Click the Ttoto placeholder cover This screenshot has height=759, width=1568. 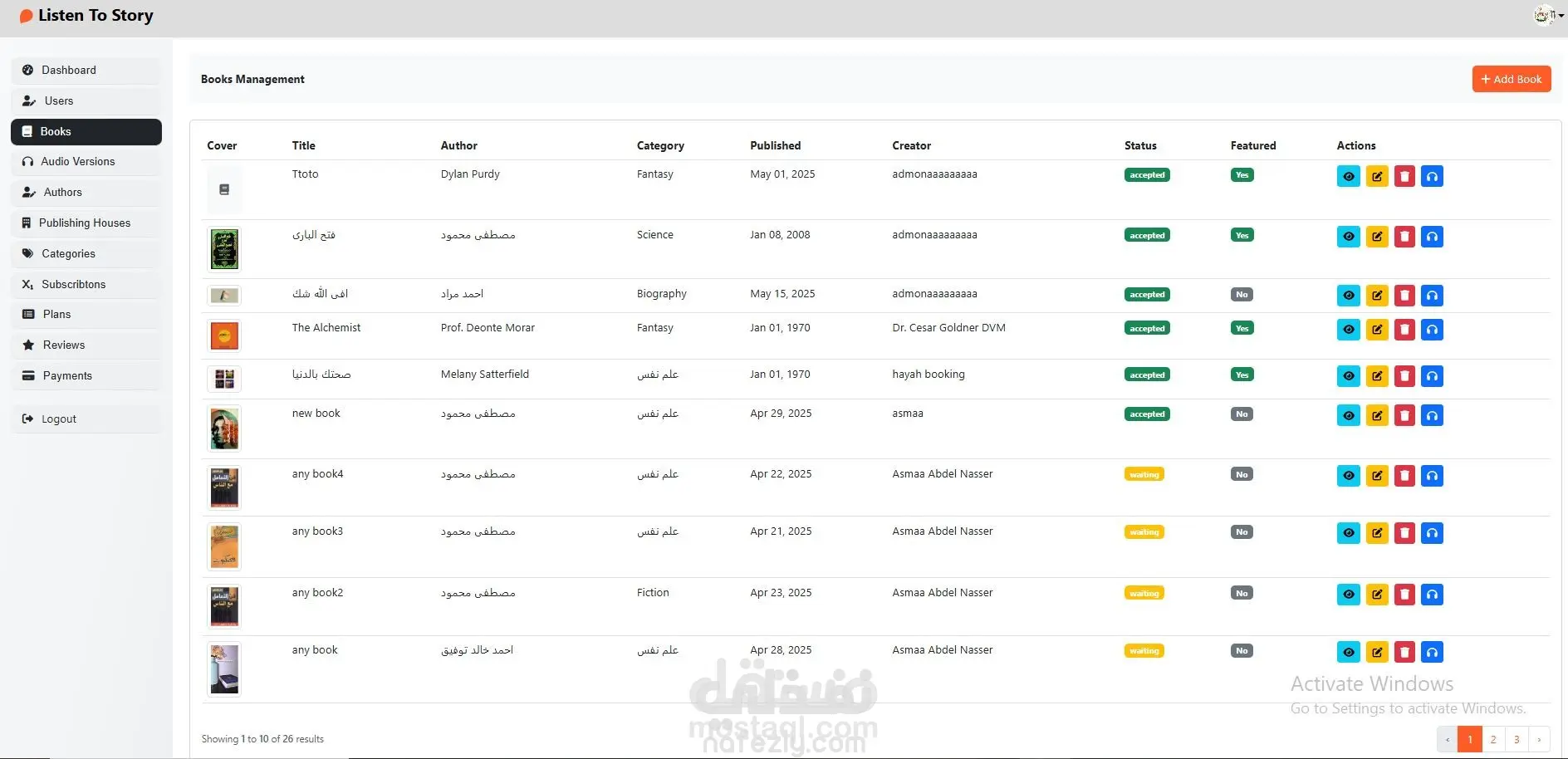[x=224, y=190]
